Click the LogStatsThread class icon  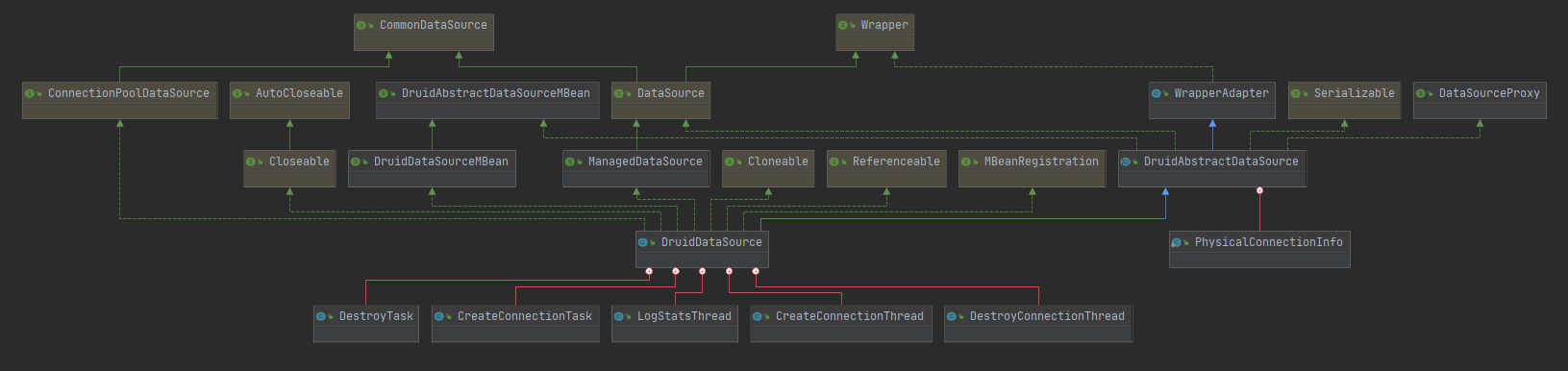point(619,316)
